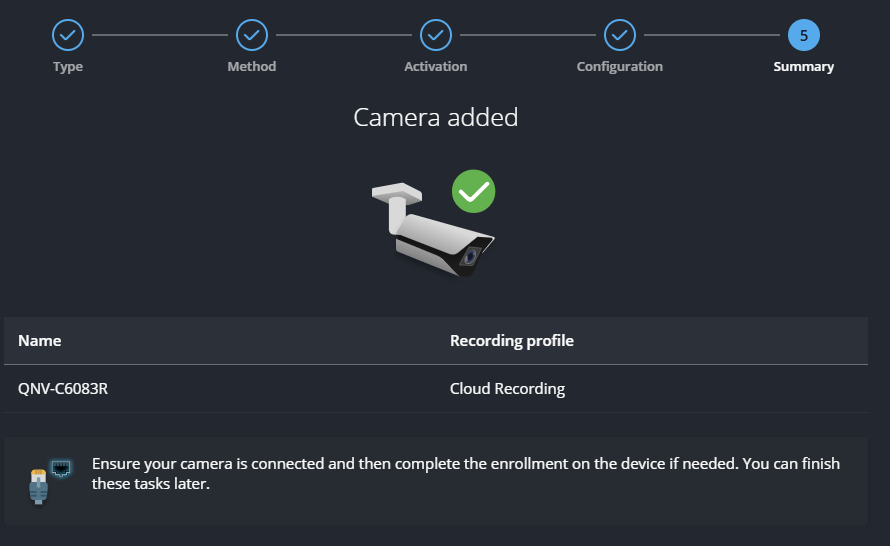Jump to the Configuration step label
The width and height of the screenshot is (890, 546).
coord(620,67)
